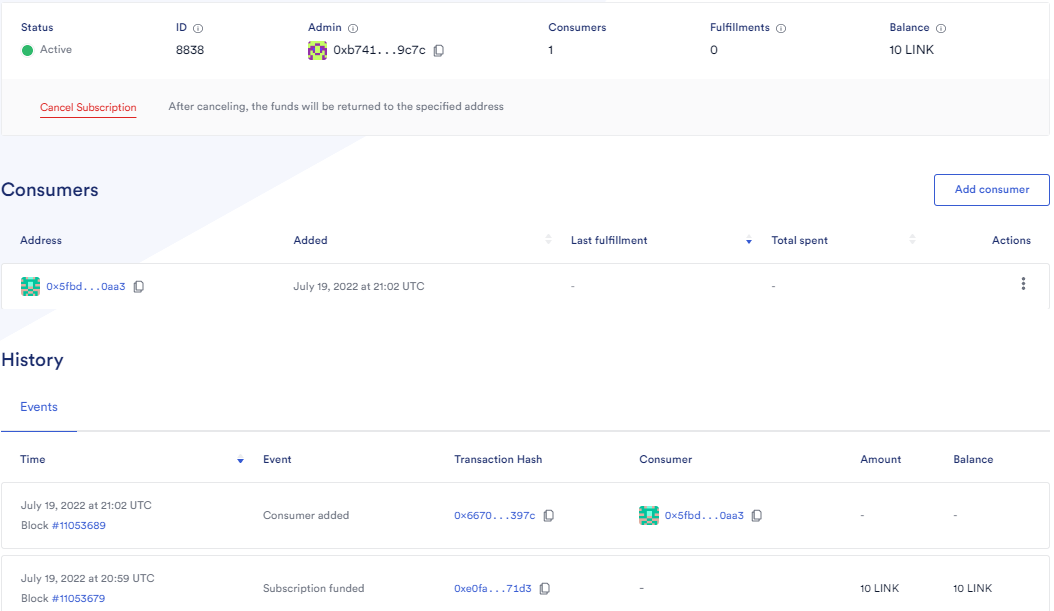This screenshot has height=611, width=1054.
Task: Click consumer identicon in Consumer added event row
Action: (649, 516)
